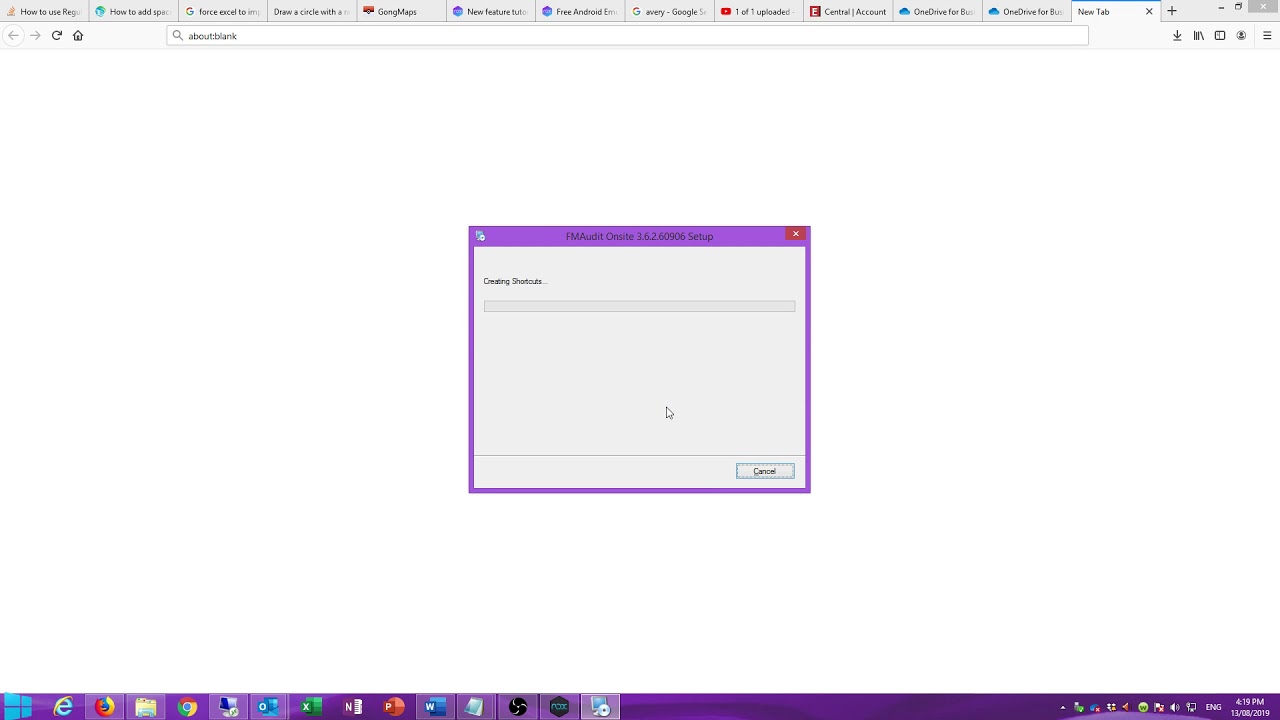Open Excel from the taskbar
The image size is (1280, 720).
click(x=310, y=707)
